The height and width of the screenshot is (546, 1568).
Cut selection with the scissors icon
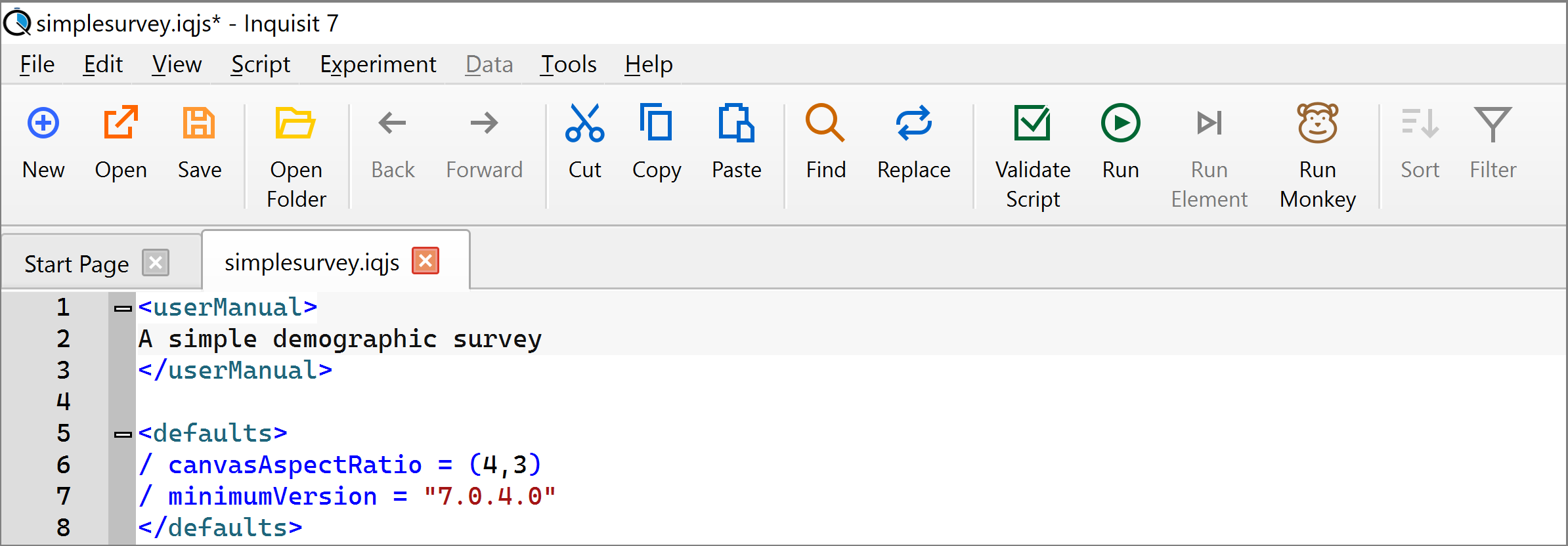tap(584, 123)
